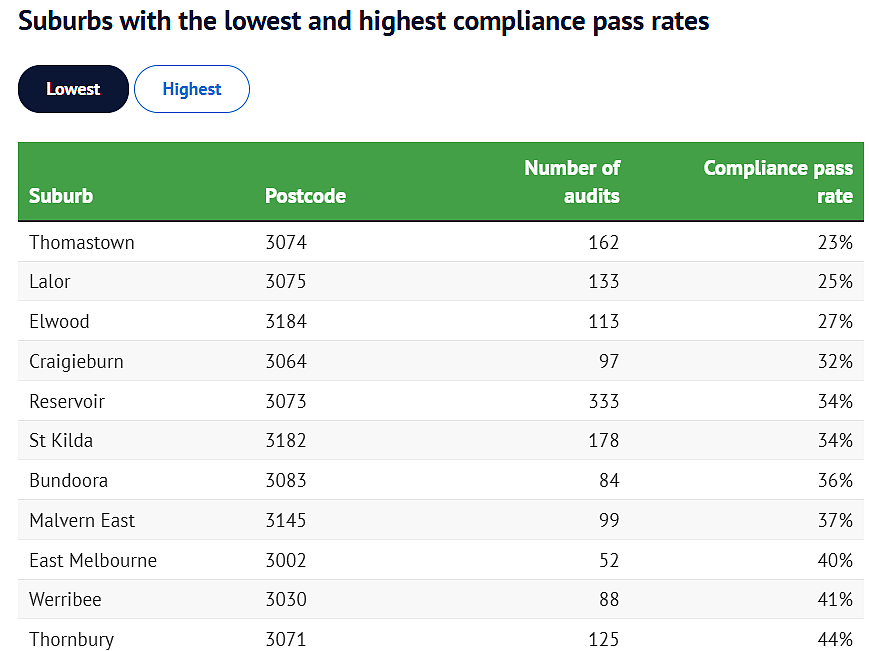Click the Bundoora 36% pass rate cell
This screenshot has height=651, width=870.
(835, 480)
